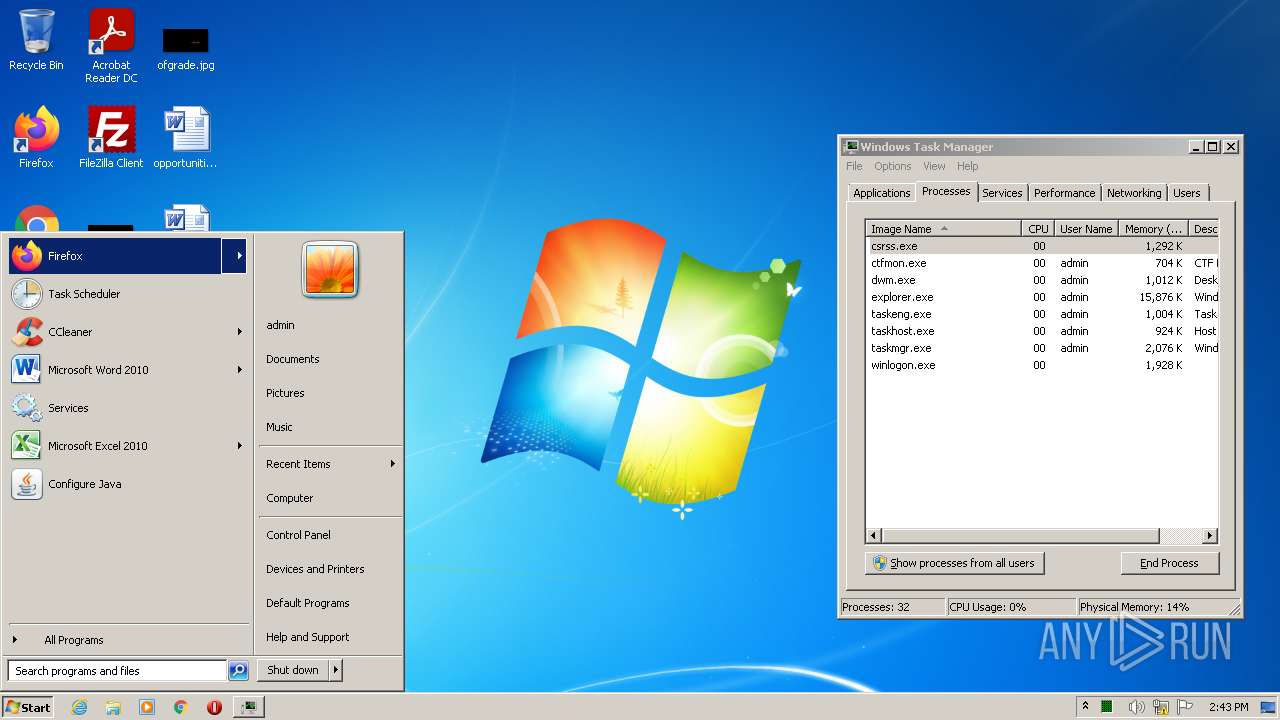Screen dimensions: 1280x720
Task: Open Firefox from the Start menu list
Action: coord(115,256)
